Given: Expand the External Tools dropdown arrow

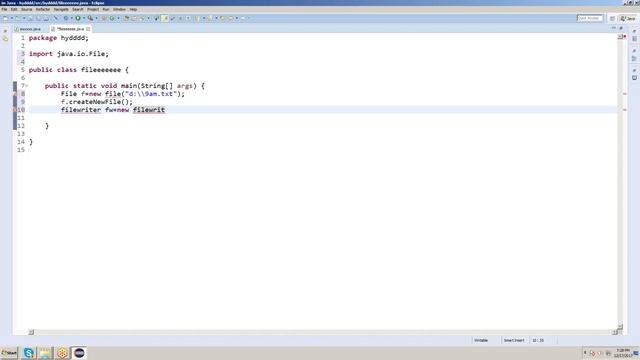Looking at the screenshot, I should point(96,18).
